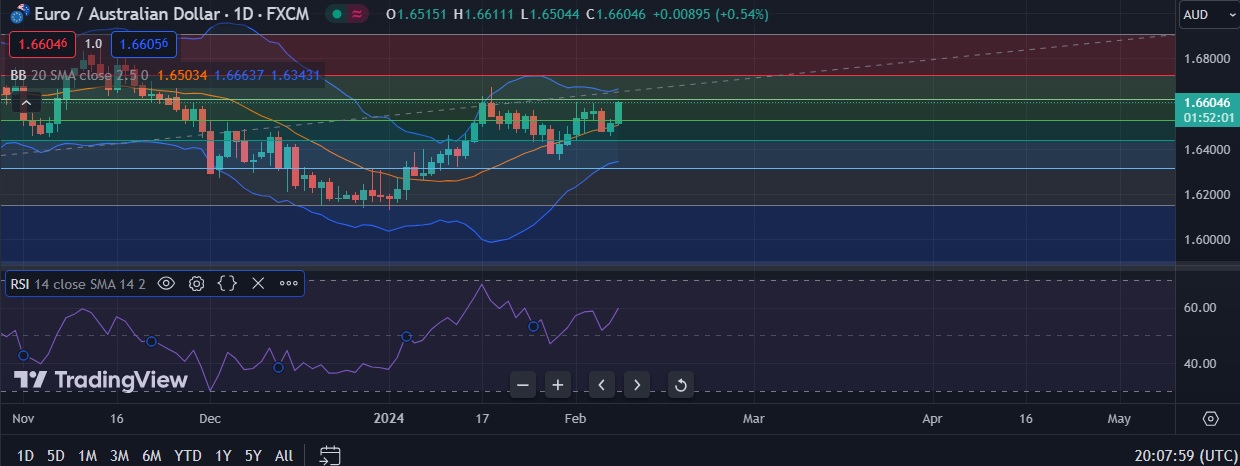Select the All date range
Viewport: 1240px width, 466px height.
[283, 456]
